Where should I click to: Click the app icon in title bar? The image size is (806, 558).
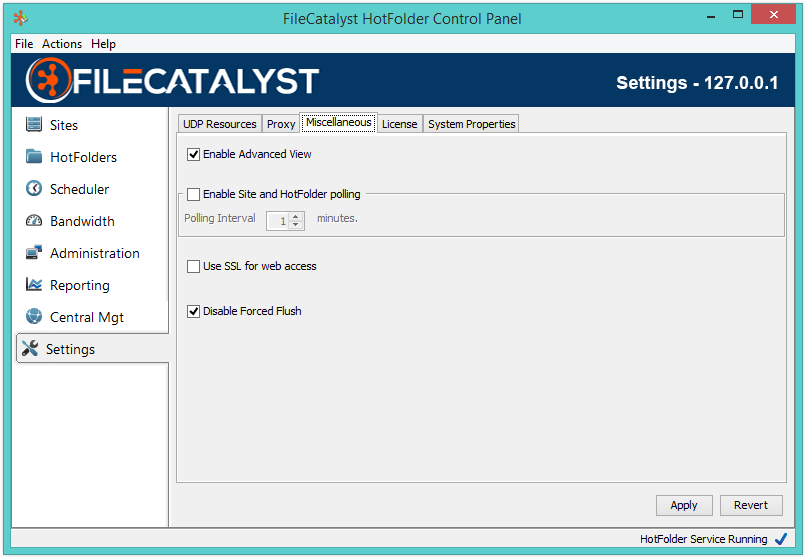21,18
